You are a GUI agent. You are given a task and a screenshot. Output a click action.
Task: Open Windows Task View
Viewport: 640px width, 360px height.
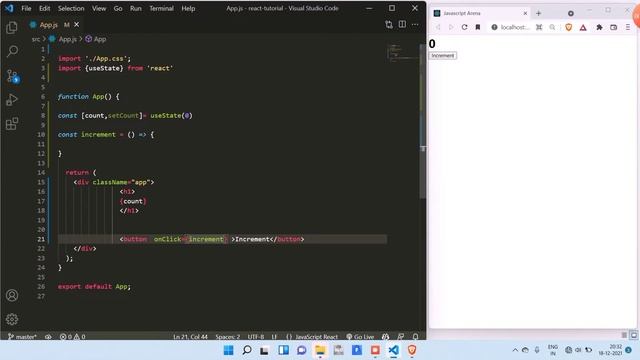click(x=264, y=350)
